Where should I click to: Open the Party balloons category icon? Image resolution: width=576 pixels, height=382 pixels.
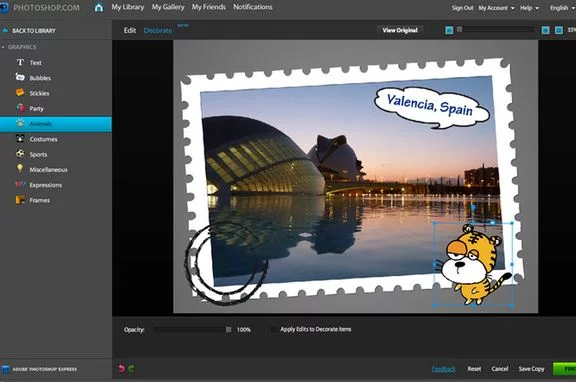[20, 108]
